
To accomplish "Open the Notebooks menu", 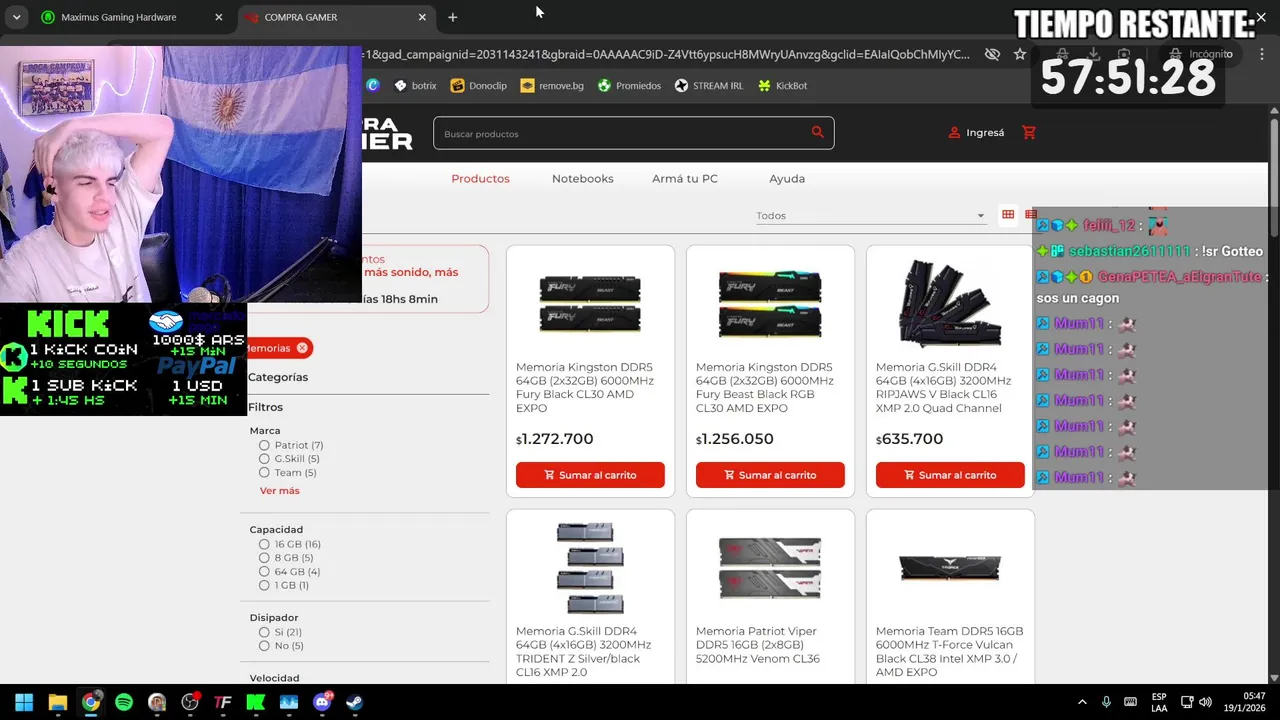I will click(x=582, y=179).
